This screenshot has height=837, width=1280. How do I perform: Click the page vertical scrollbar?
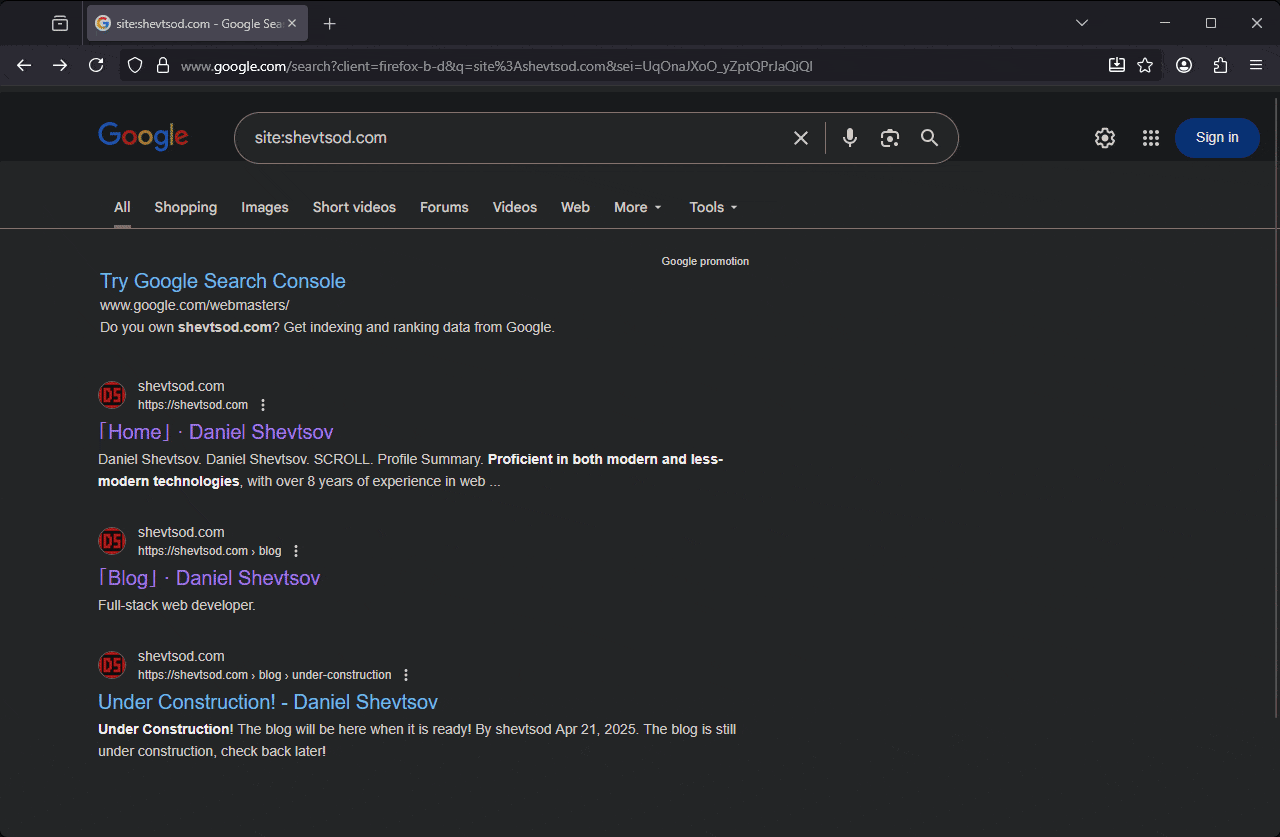1275,407
